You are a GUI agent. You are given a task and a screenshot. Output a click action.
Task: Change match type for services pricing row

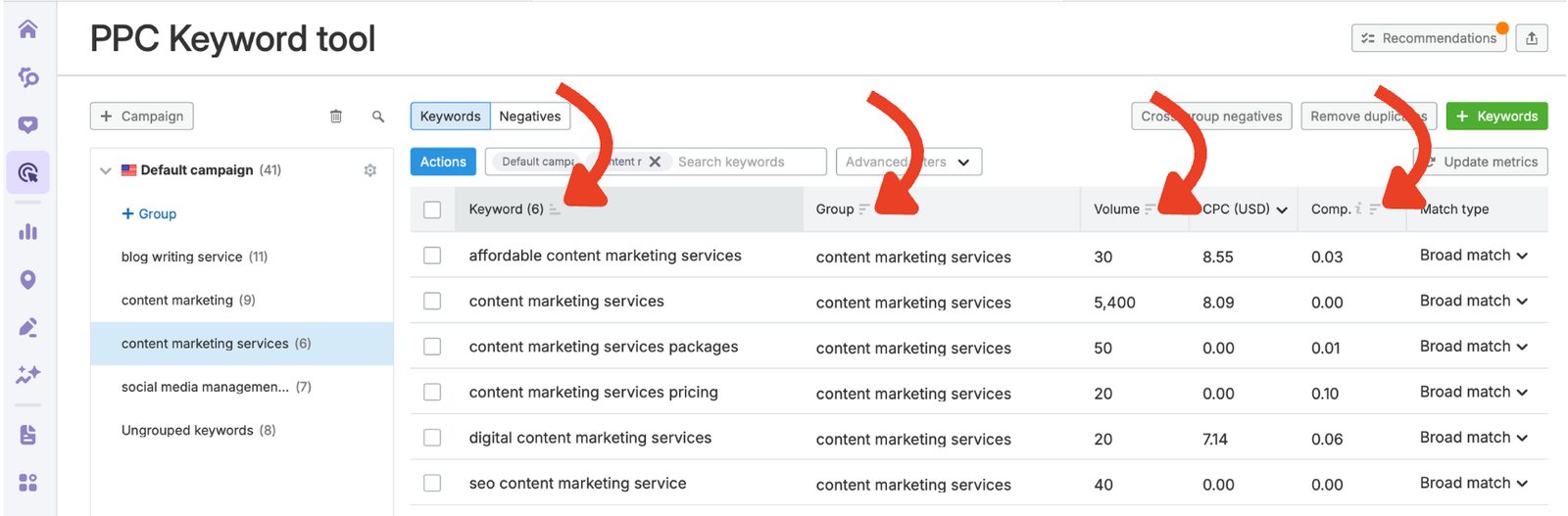coord(1474,393)
